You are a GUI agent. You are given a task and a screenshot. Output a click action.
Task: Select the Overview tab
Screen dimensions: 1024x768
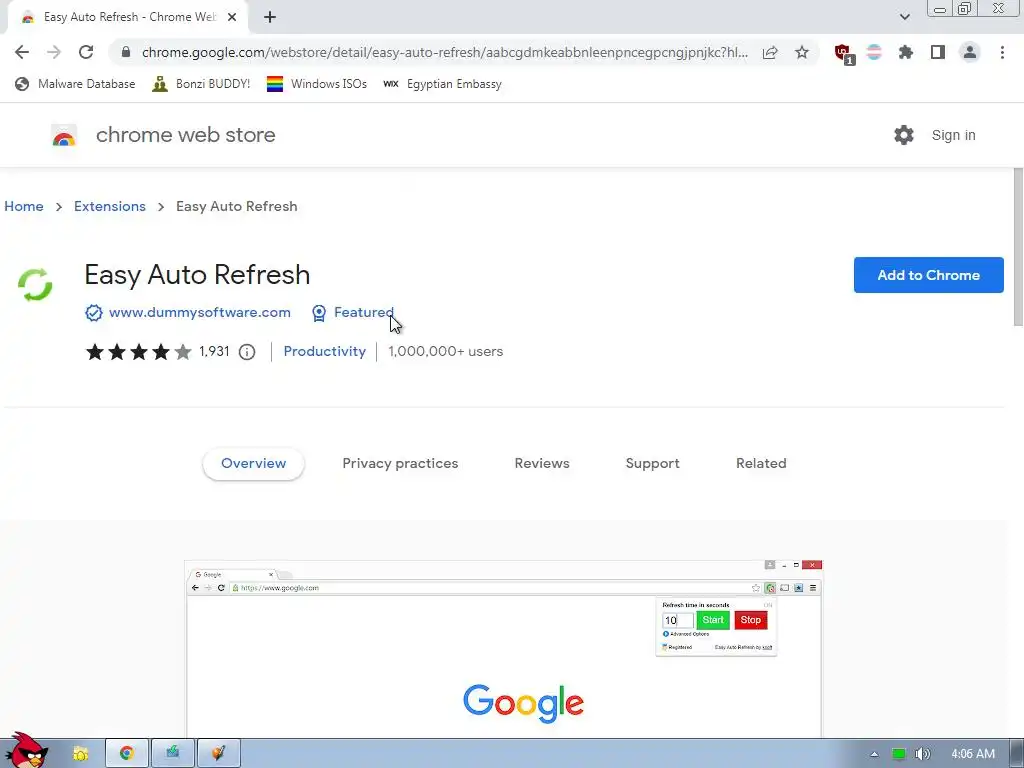(x=253, y=464)
